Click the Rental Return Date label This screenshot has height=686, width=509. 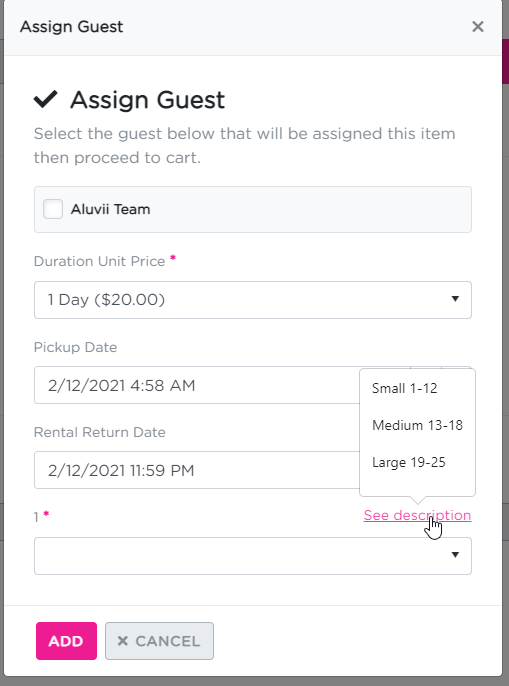[x=99, y=432]
